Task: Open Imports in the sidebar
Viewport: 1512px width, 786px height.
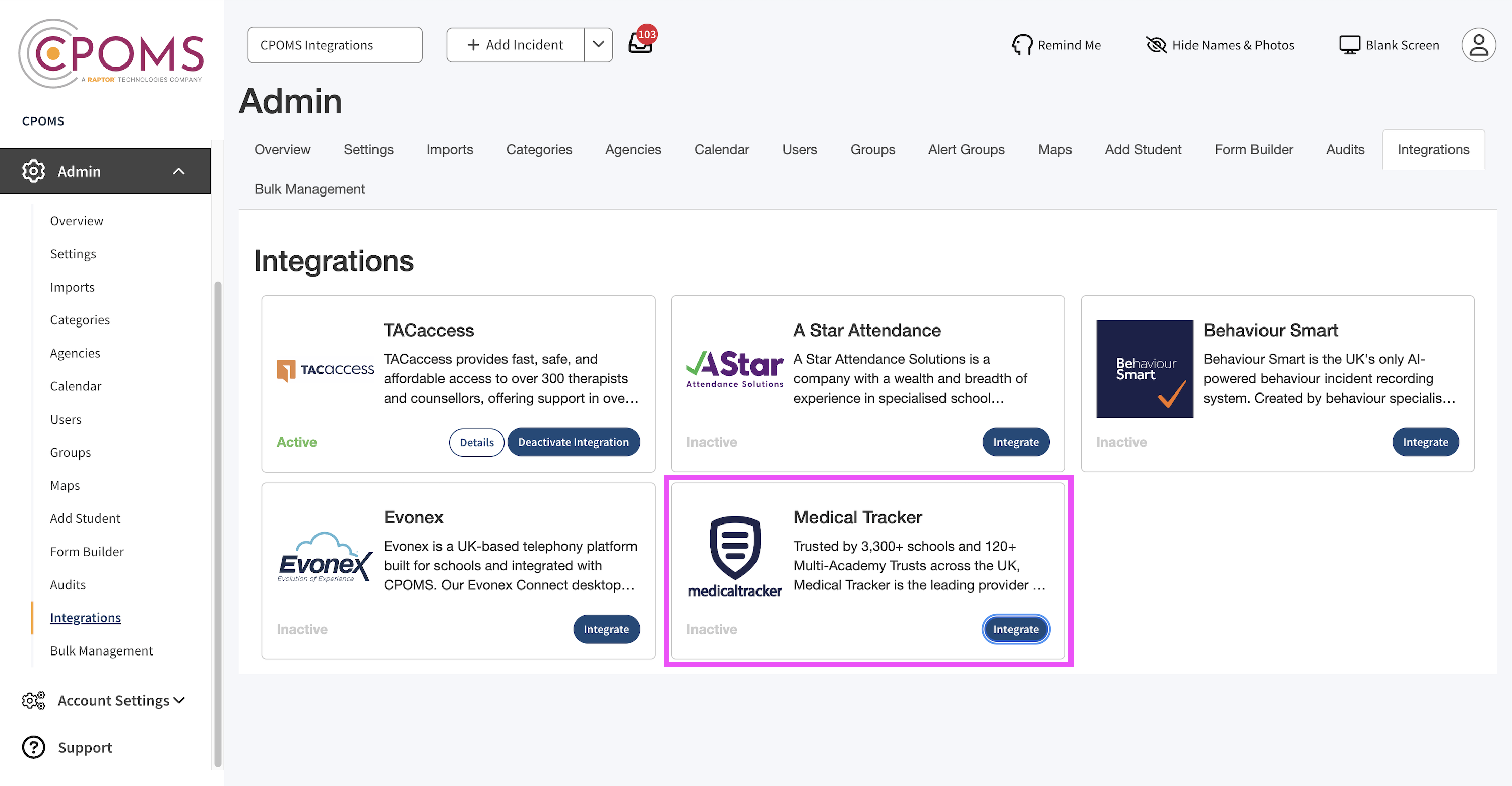Action: click(72, 287)
